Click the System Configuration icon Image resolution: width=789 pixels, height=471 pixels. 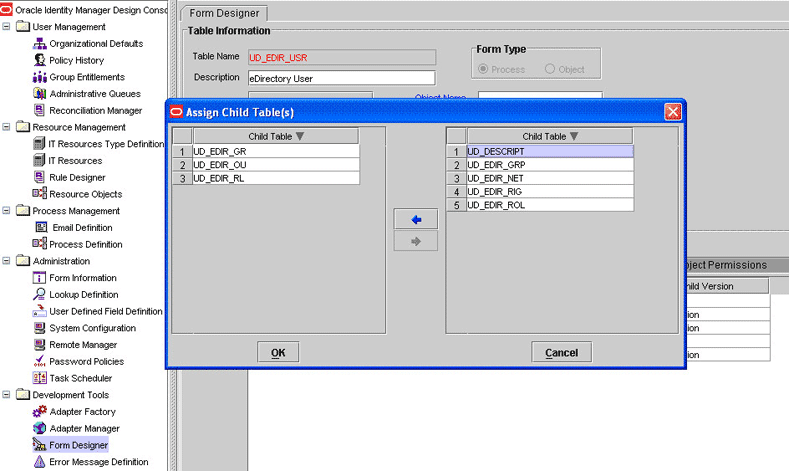coord(39,328)
